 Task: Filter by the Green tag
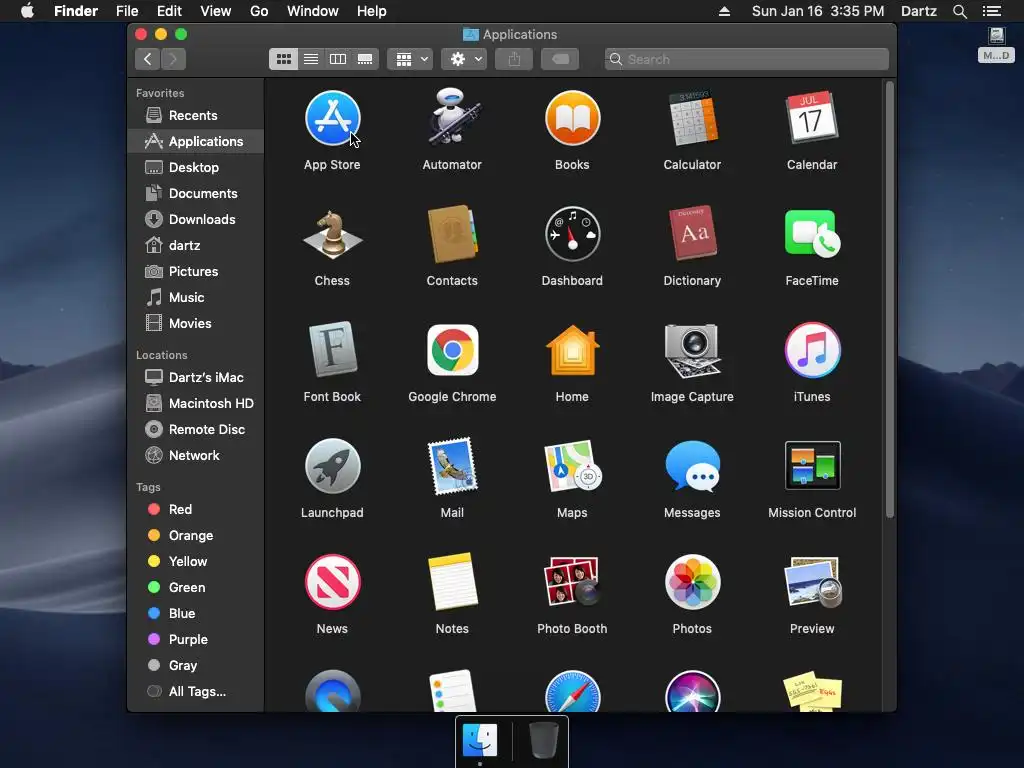(196, 588)
